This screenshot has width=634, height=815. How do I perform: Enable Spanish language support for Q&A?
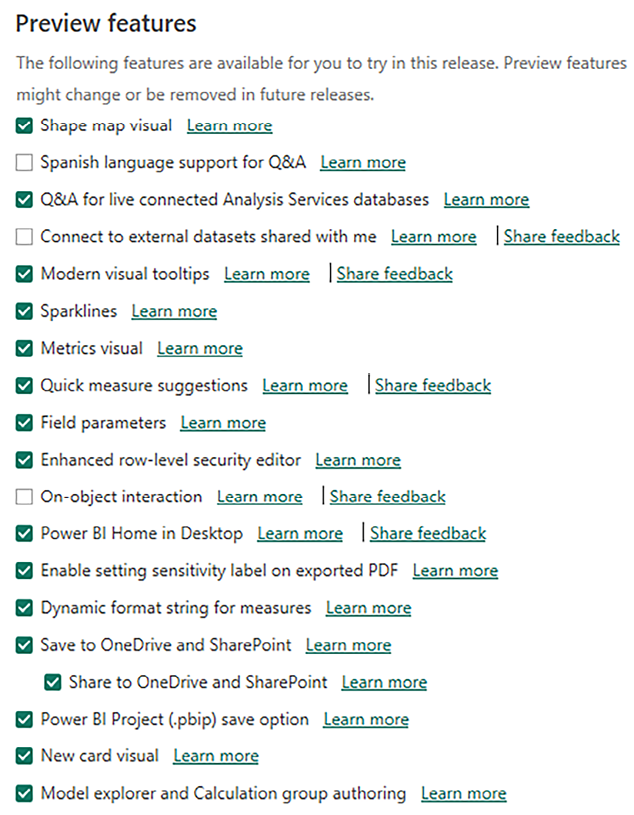(25, 163)
